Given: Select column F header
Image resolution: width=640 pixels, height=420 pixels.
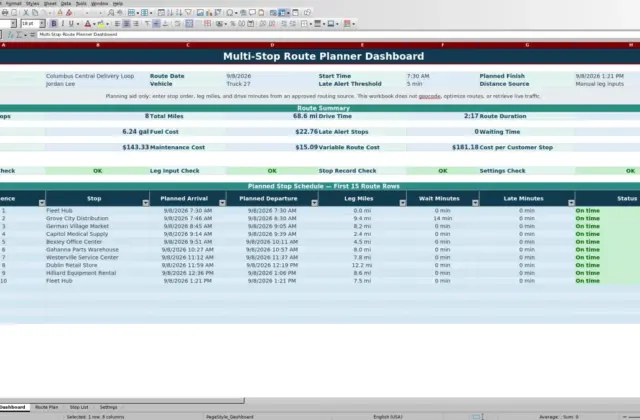Looking at the screenshot, I should [442, 45].
